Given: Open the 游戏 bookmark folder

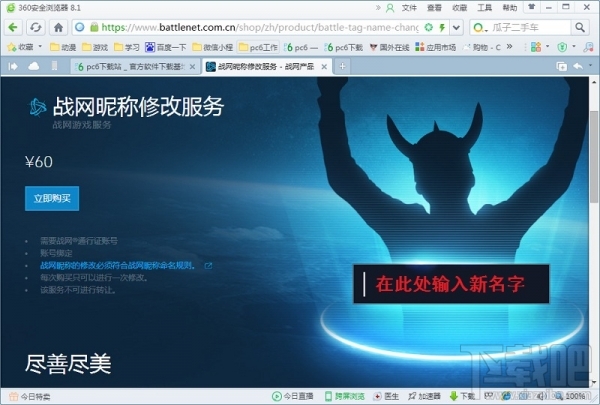Looking at the screenshot, I should (95, 47).
